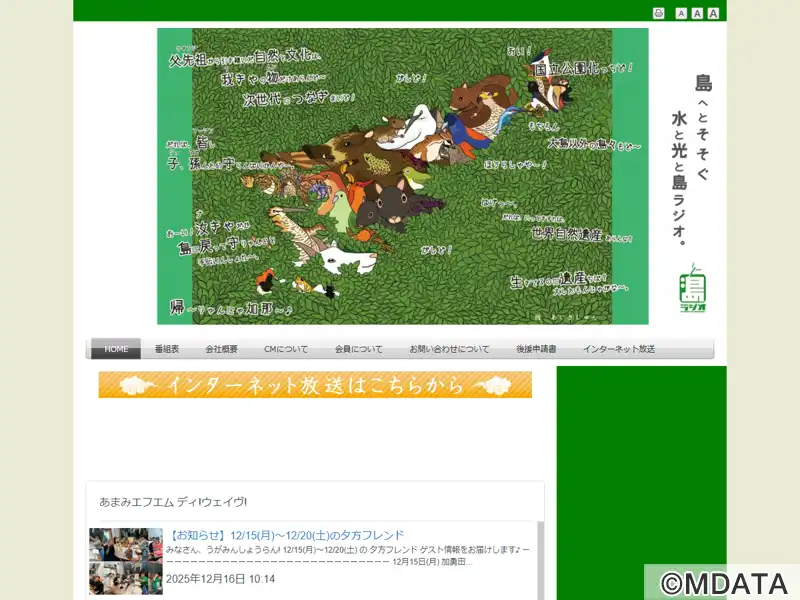
Task: Click the animal island illustration header image
Action: coord(402,176)
